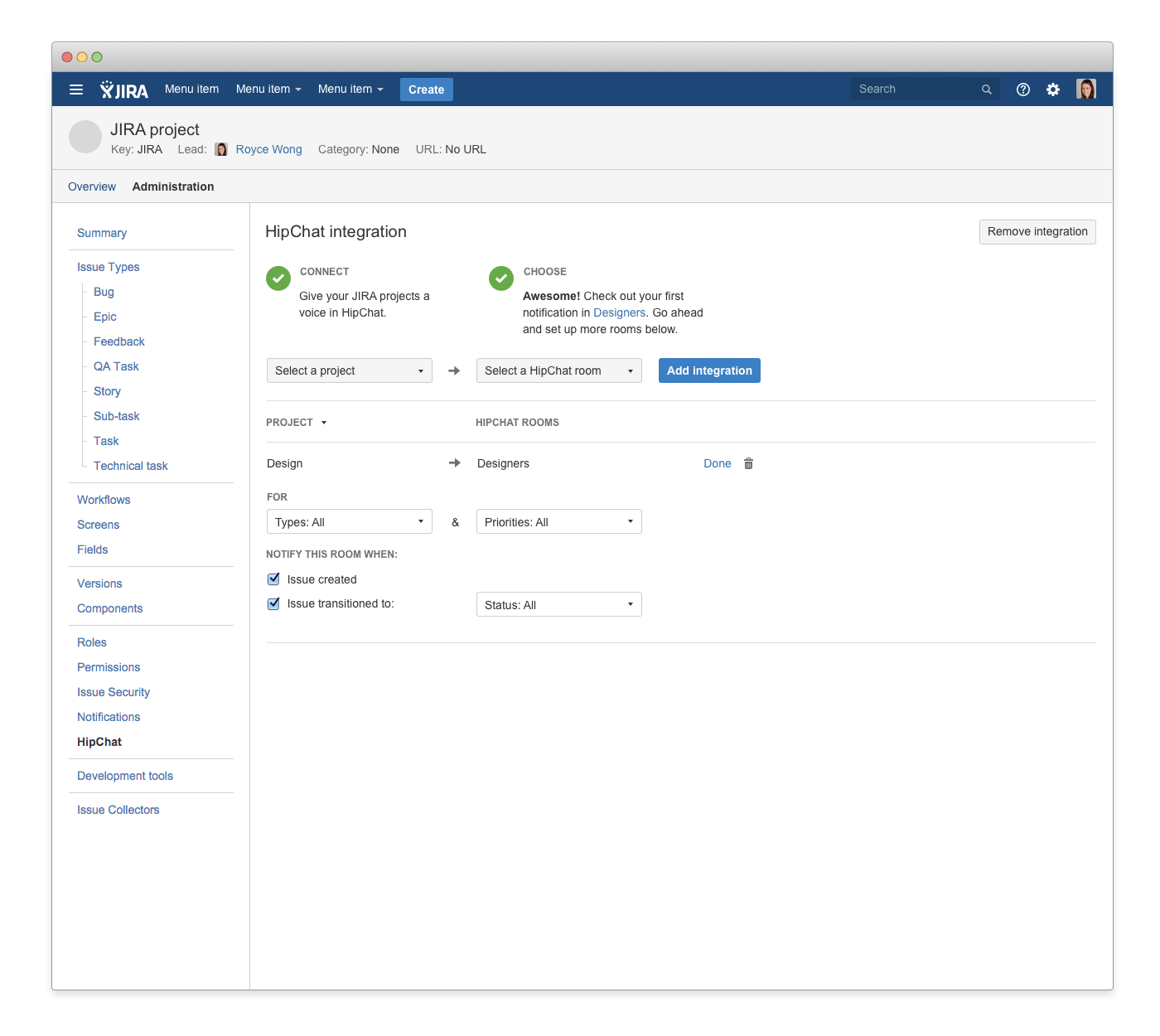Open Versions in the sidebar
Image resolution: width=1160 pixels, height=1036 pixels.
[x=99, y=583]
